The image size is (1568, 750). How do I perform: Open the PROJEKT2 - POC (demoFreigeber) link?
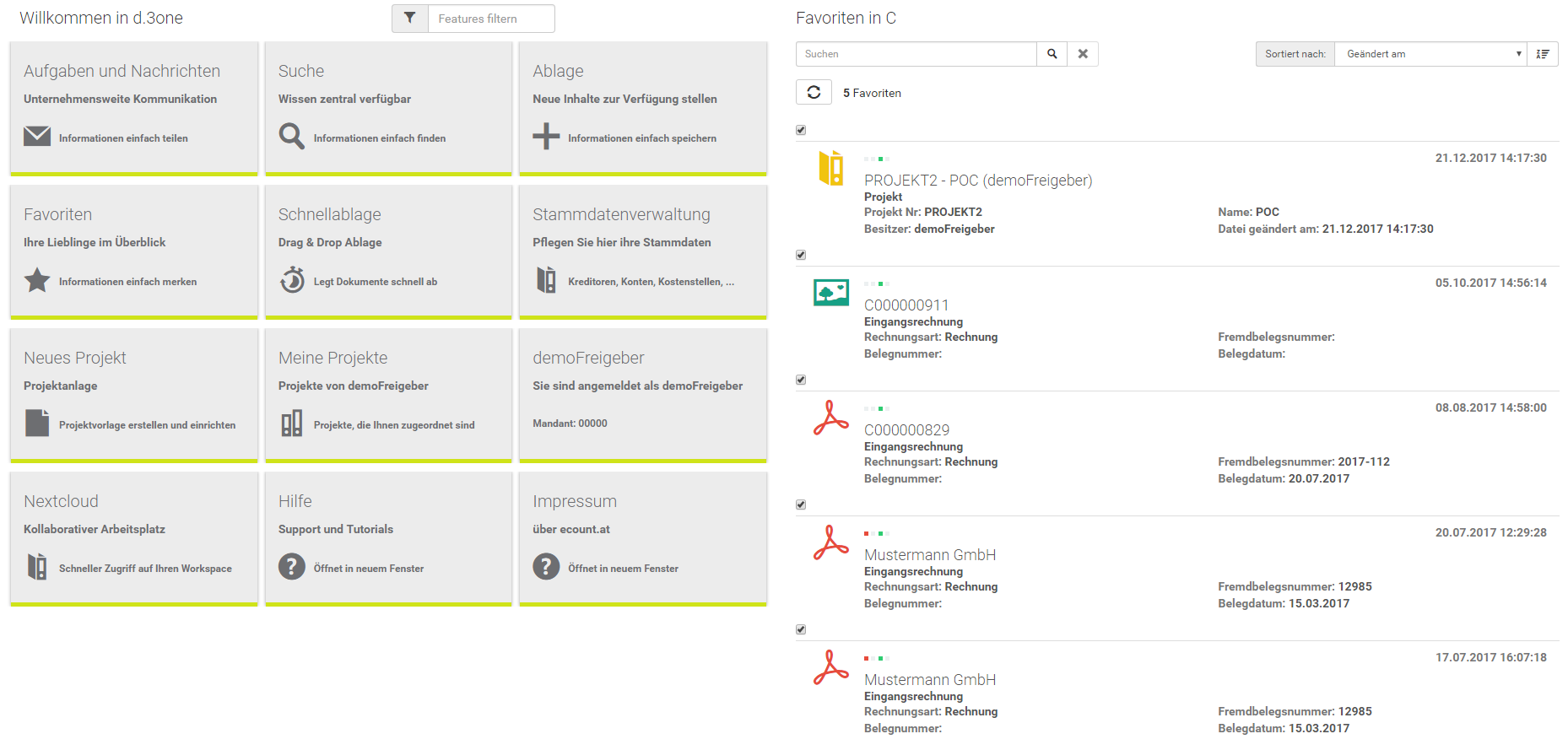tap(978, 181)
